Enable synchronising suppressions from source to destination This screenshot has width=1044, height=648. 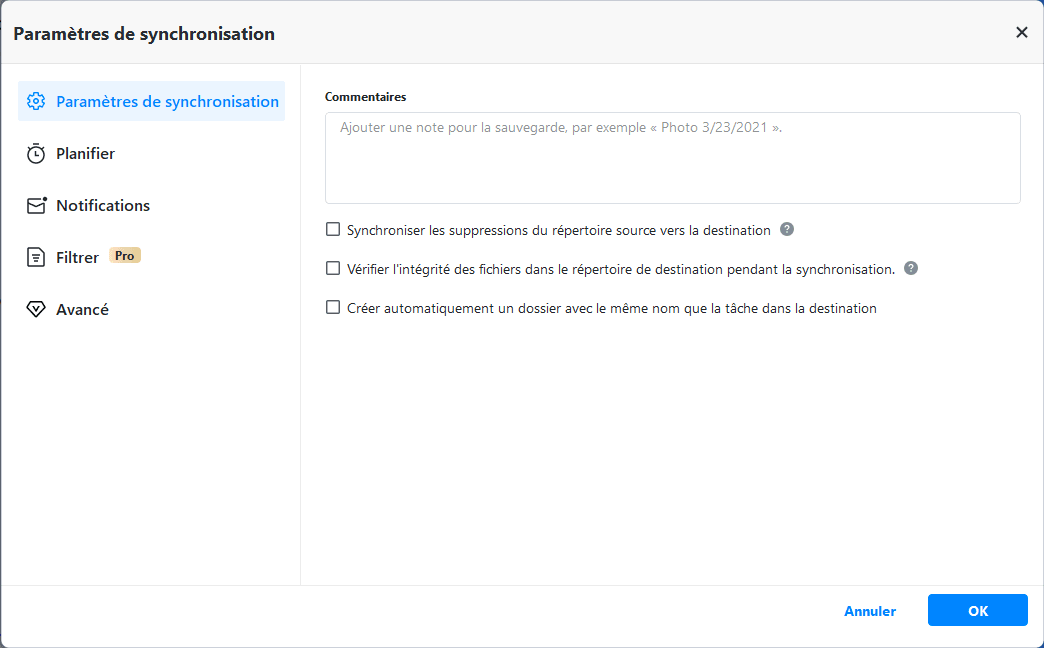[333, 230]
